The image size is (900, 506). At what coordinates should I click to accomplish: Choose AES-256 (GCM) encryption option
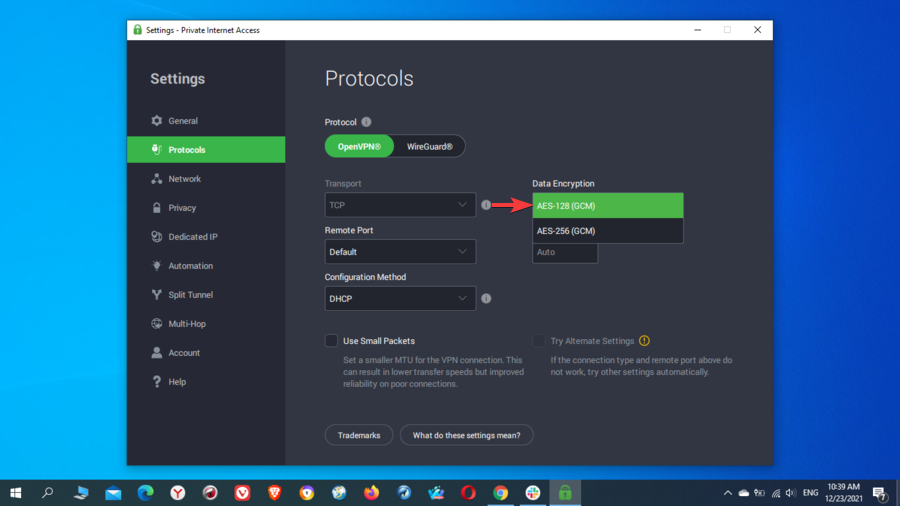point(608,231)
